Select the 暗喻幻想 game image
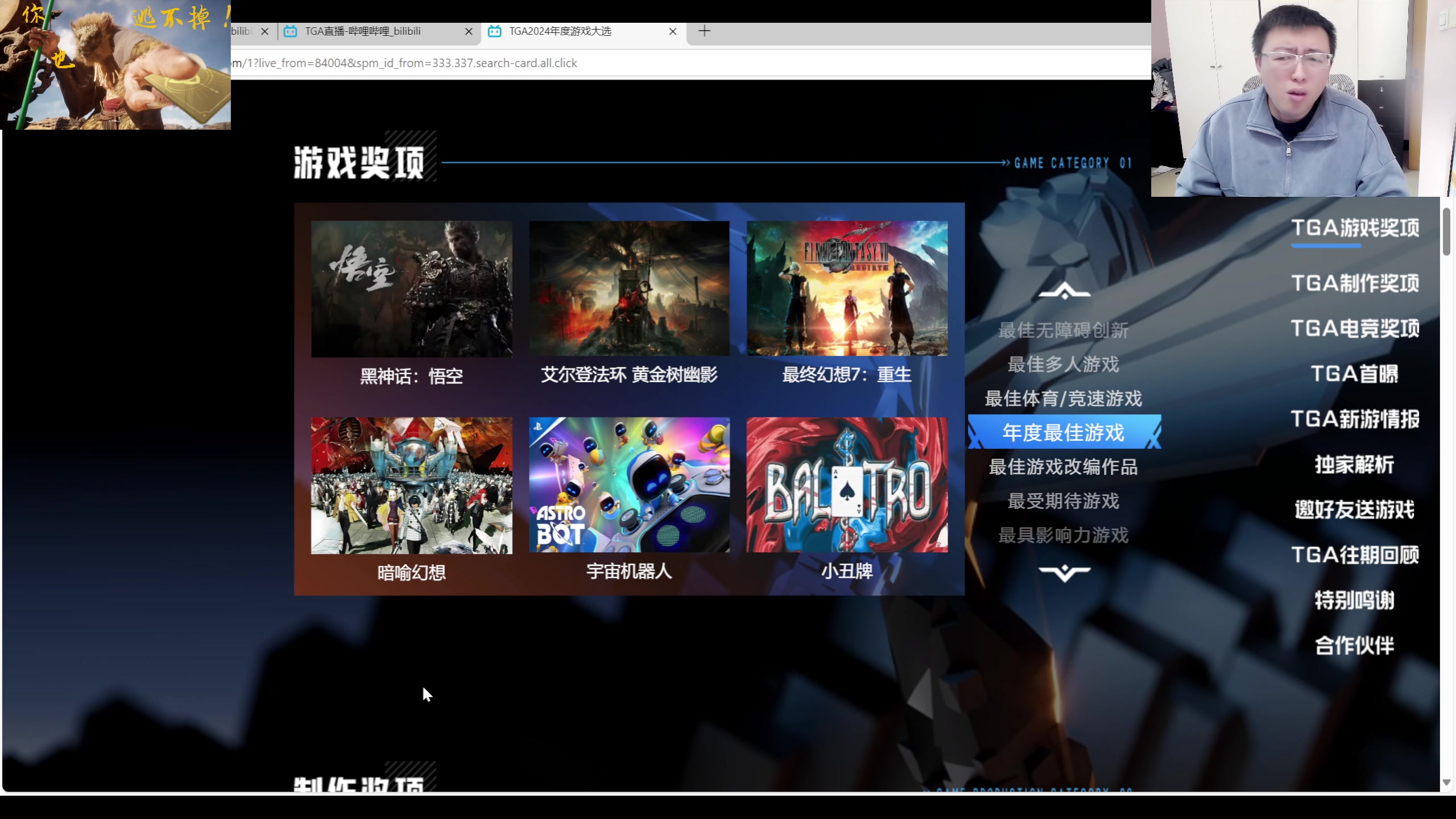 tap(411, 485)
